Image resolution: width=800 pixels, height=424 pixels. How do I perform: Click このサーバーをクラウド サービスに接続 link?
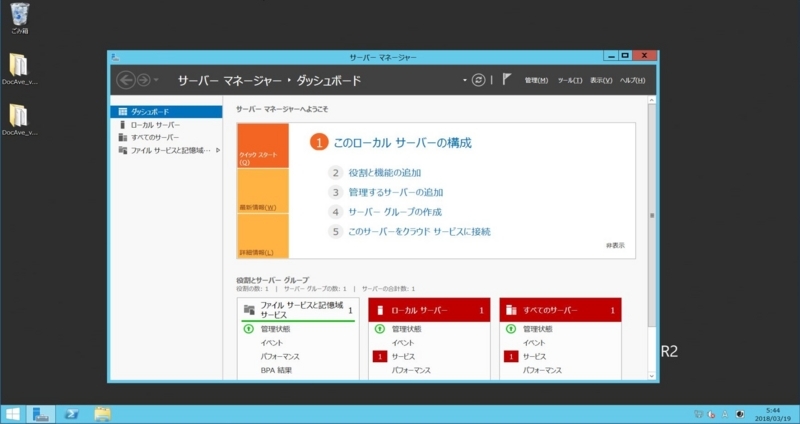point(419,232)
